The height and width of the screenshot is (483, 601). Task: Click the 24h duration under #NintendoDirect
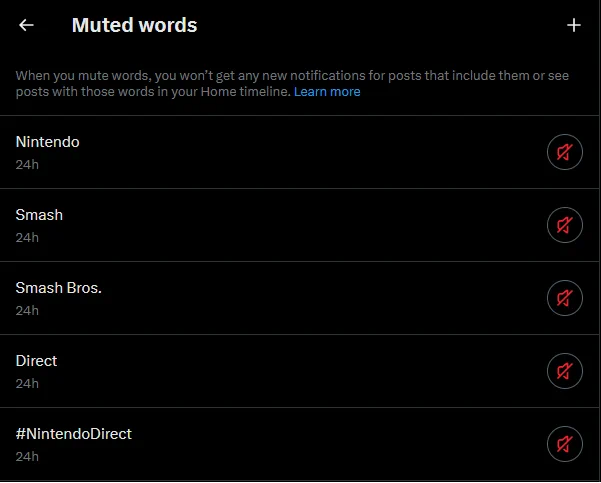(x=27, y=456)
